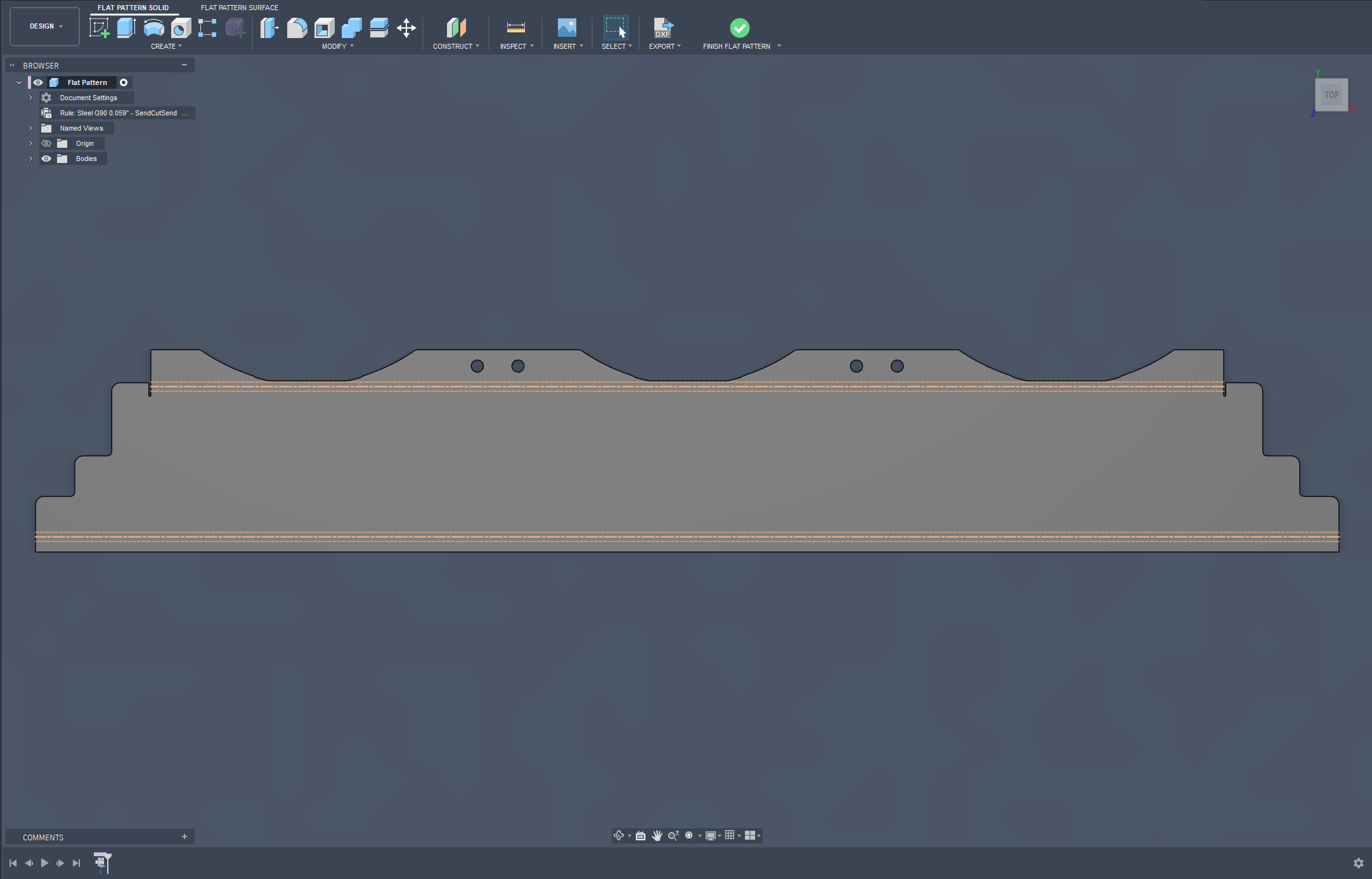Show the hidden Origin folder

click(46, 143)
